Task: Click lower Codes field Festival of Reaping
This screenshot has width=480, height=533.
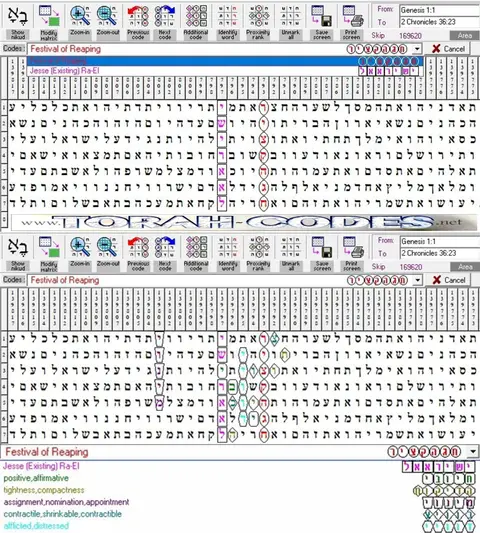Action: [225, 280]
